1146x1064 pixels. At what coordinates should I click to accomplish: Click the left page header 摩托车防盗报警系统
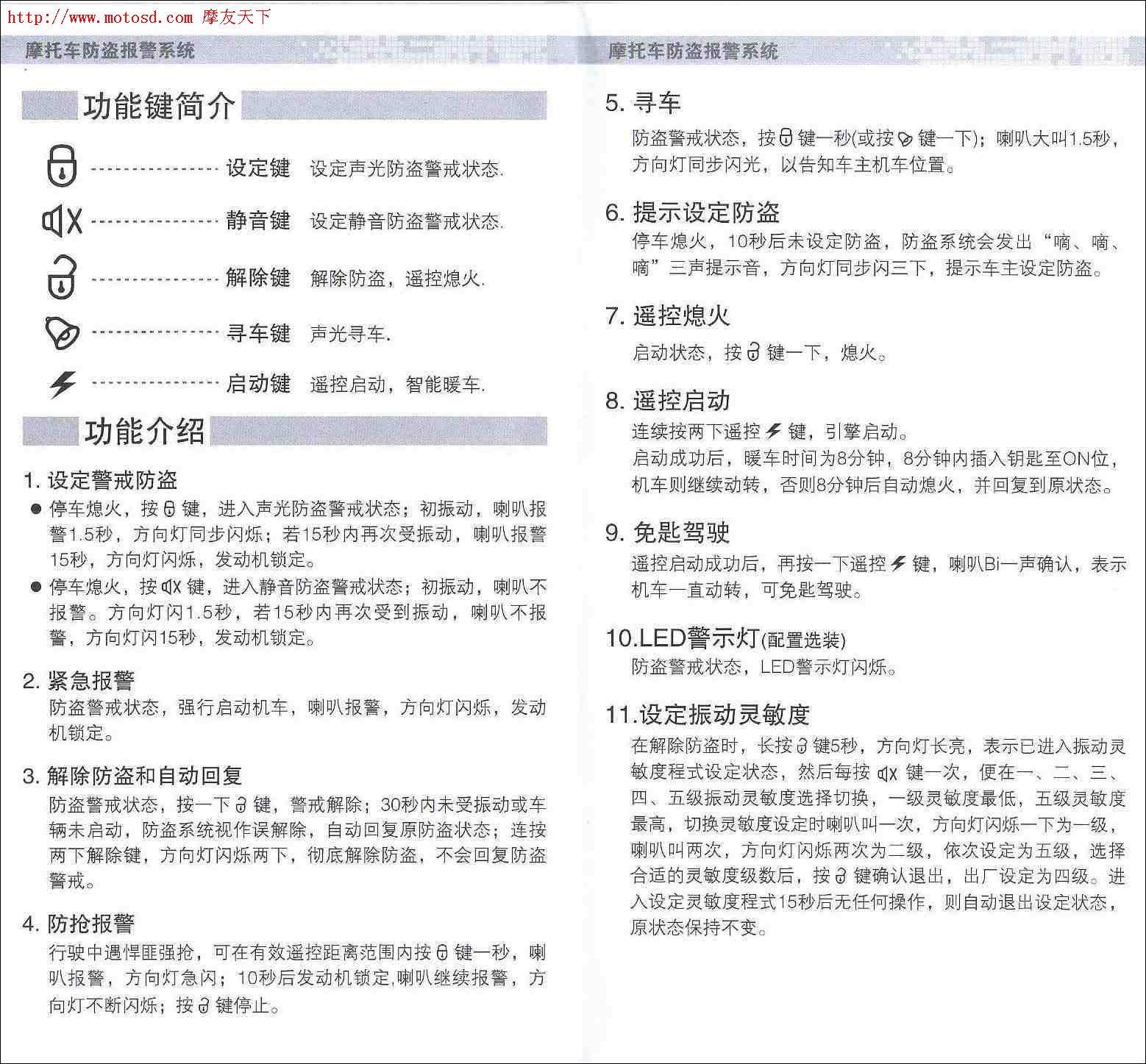[x=110, y=51]
